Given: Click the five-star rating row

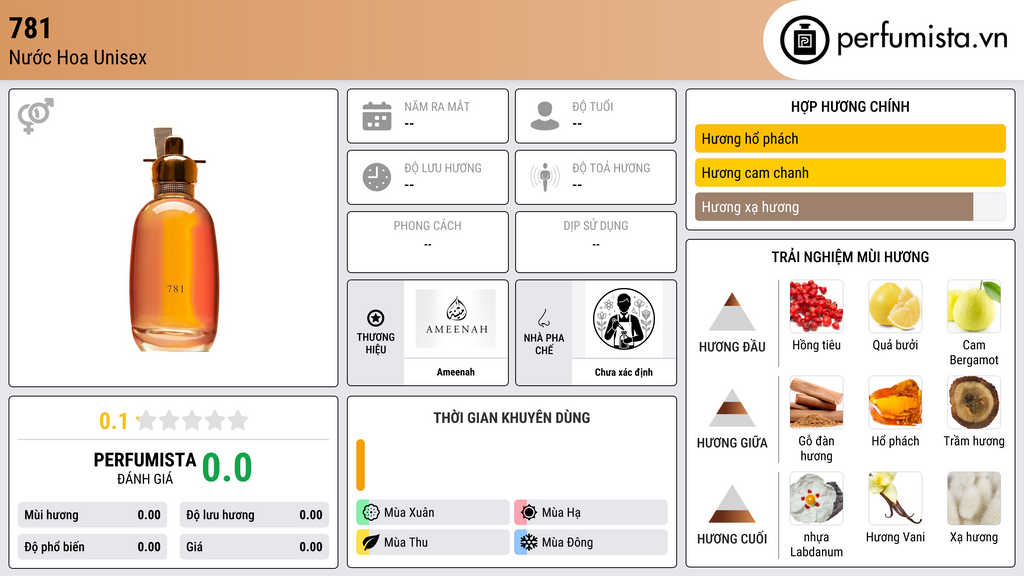Looking at the screenshot, I should (193, 420).
